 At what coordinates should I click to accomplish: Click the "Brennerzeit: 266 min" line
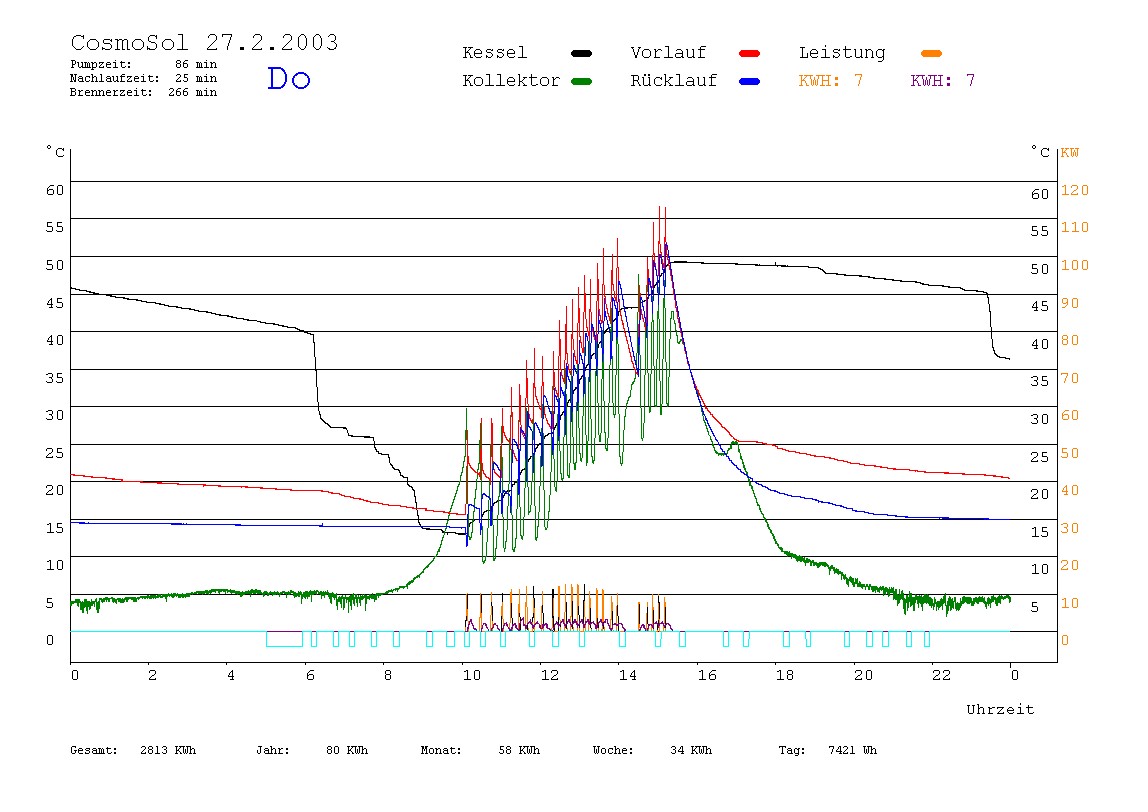point(144,92)
